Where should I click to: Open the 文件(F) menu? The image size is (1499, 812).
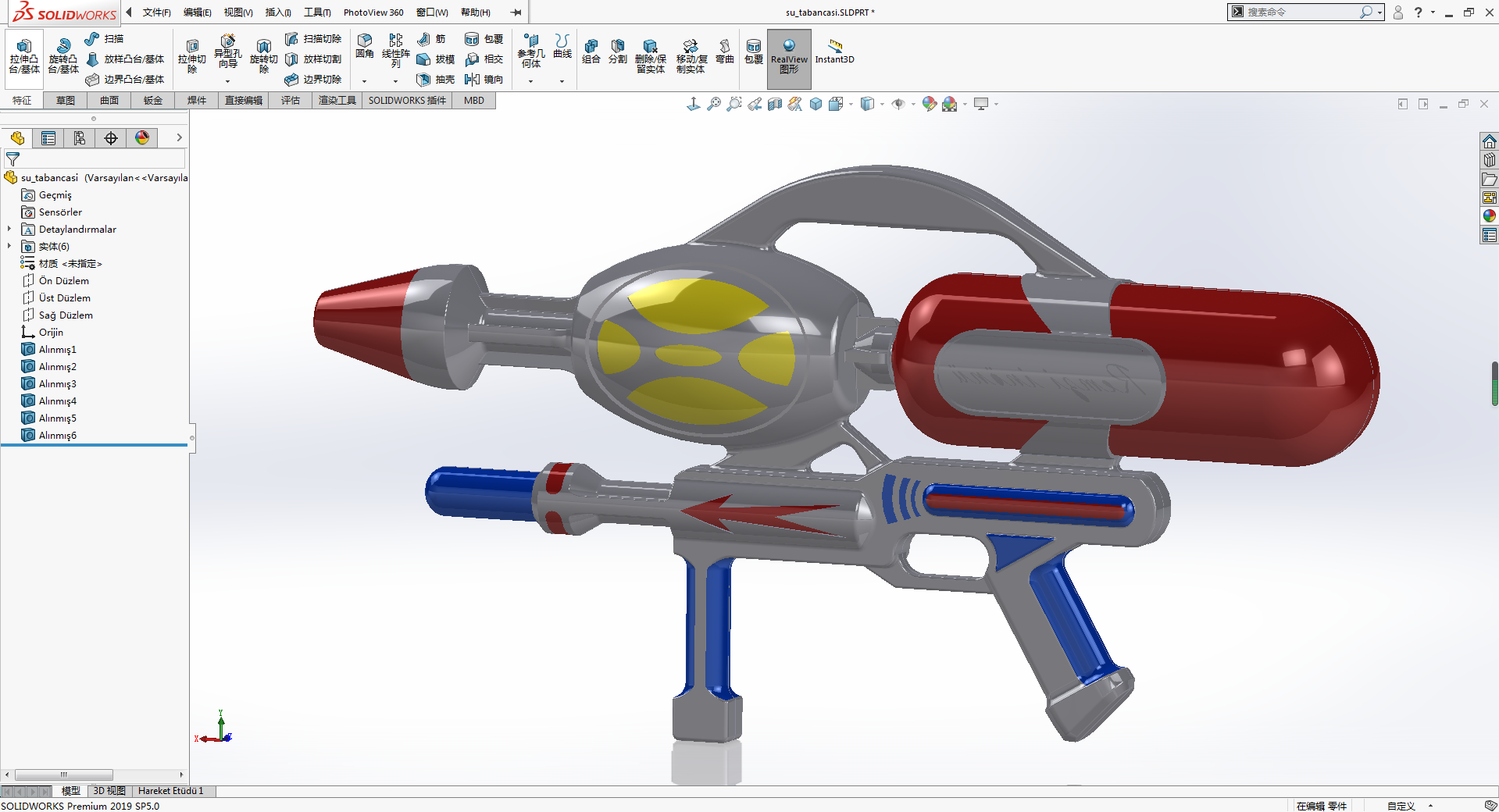point(156,12)
